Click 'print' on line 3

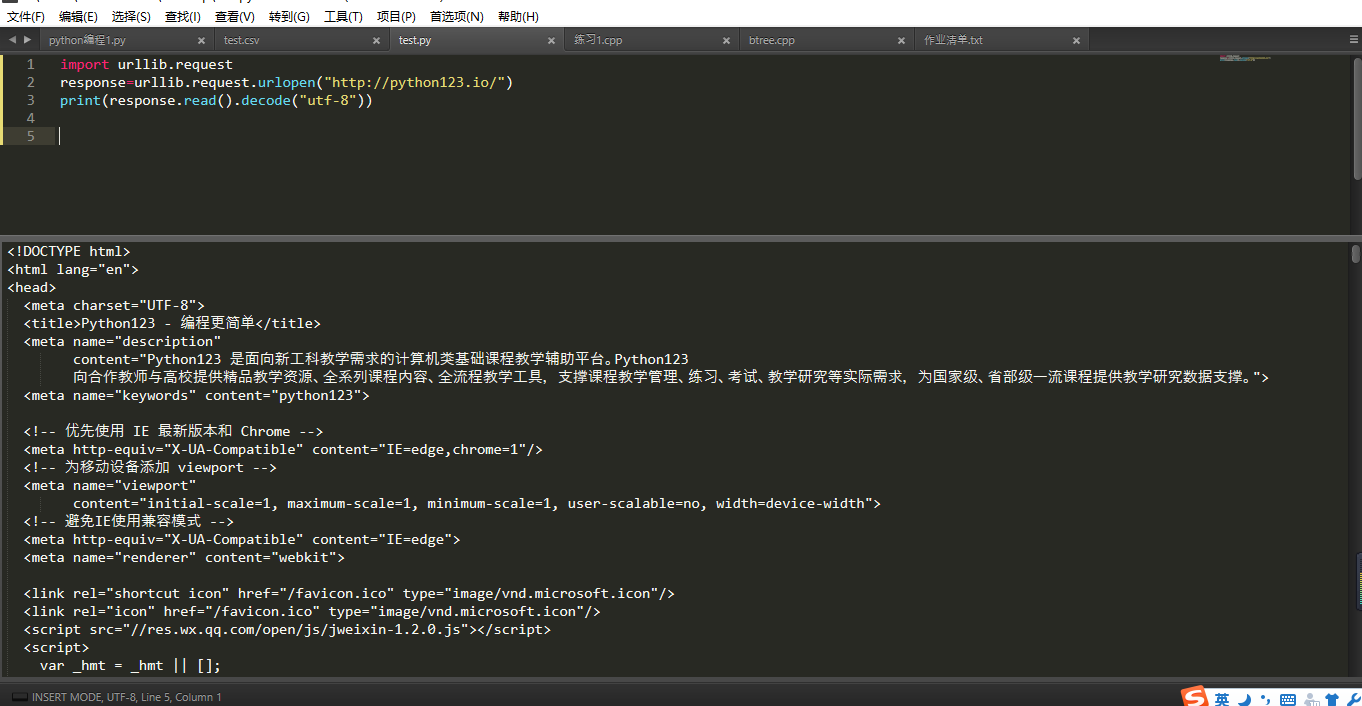pos(80,100)
